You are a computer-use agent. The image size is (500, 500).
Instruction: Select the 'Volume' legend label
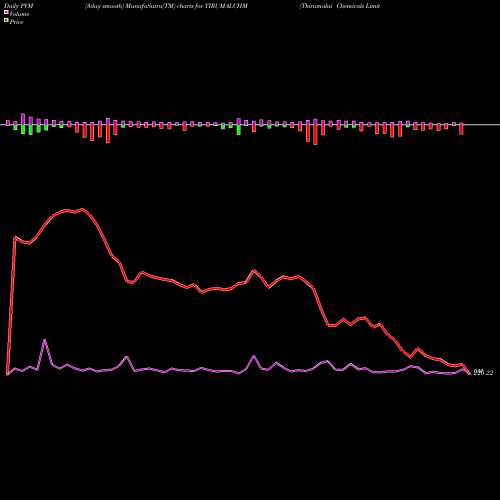[x=19, y=14]
